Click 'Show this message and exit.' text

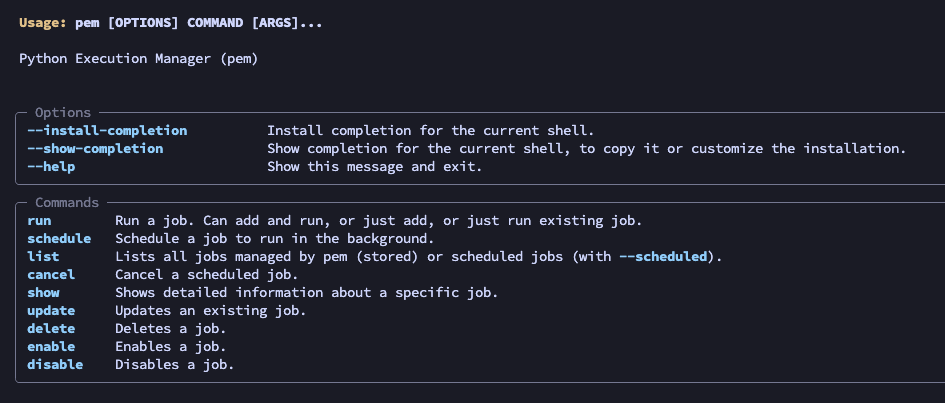point(375,167)
